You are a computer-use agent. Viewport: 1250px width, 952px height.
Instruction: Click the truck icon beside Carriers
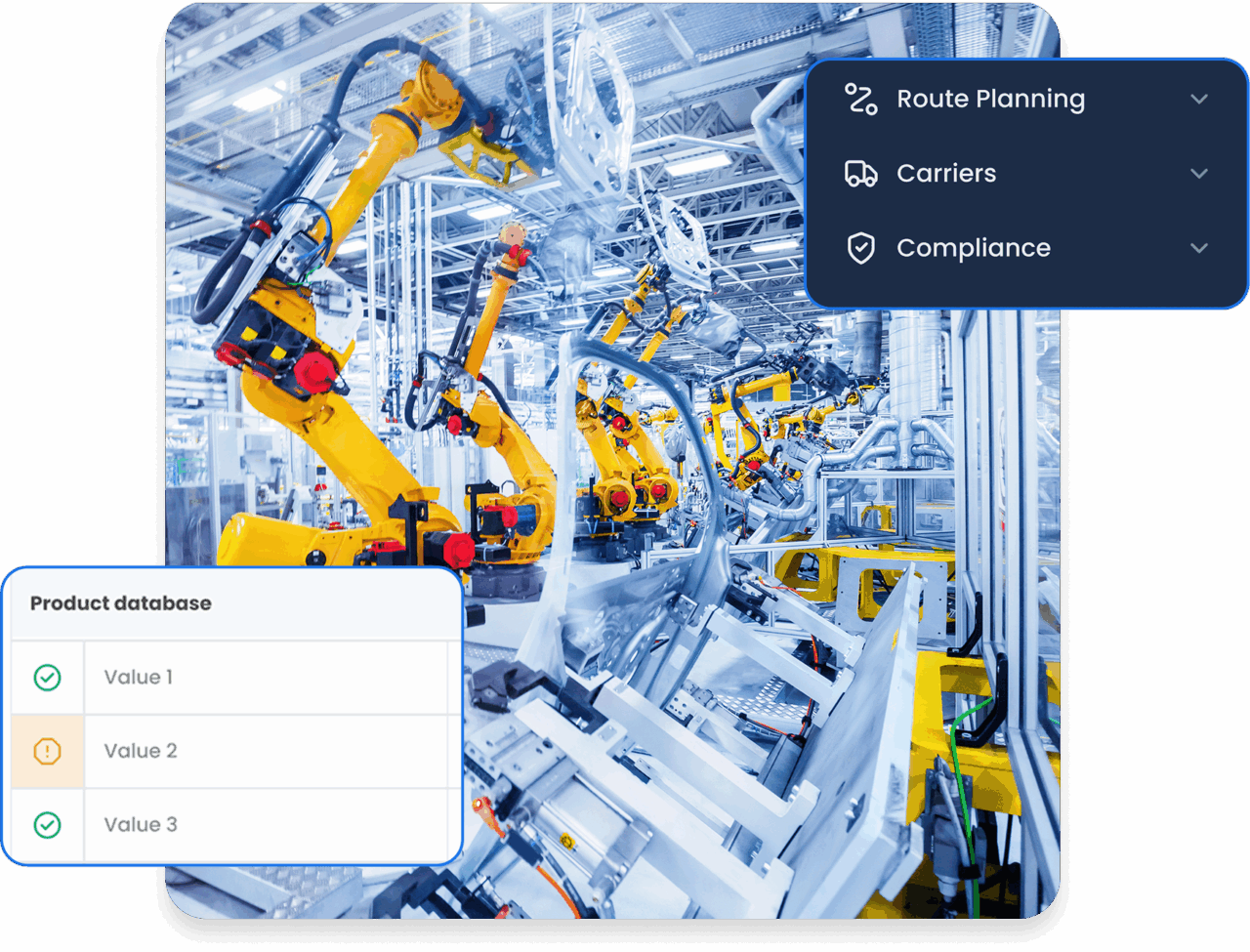(x=860, y=173)
